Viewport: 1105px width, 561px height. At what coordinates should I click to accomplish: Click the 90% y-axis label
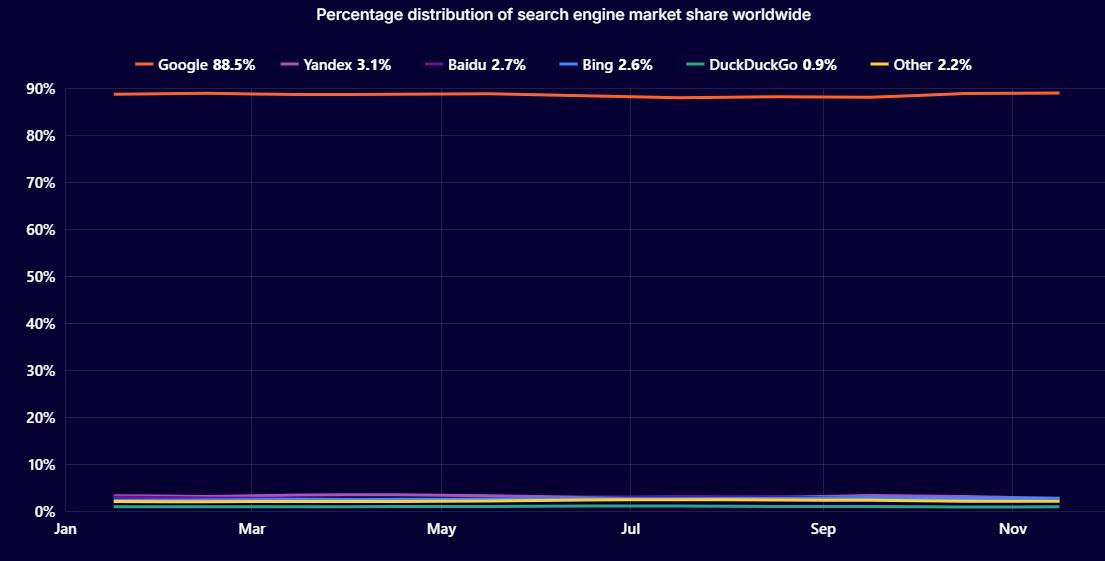(x=41, y=89)
